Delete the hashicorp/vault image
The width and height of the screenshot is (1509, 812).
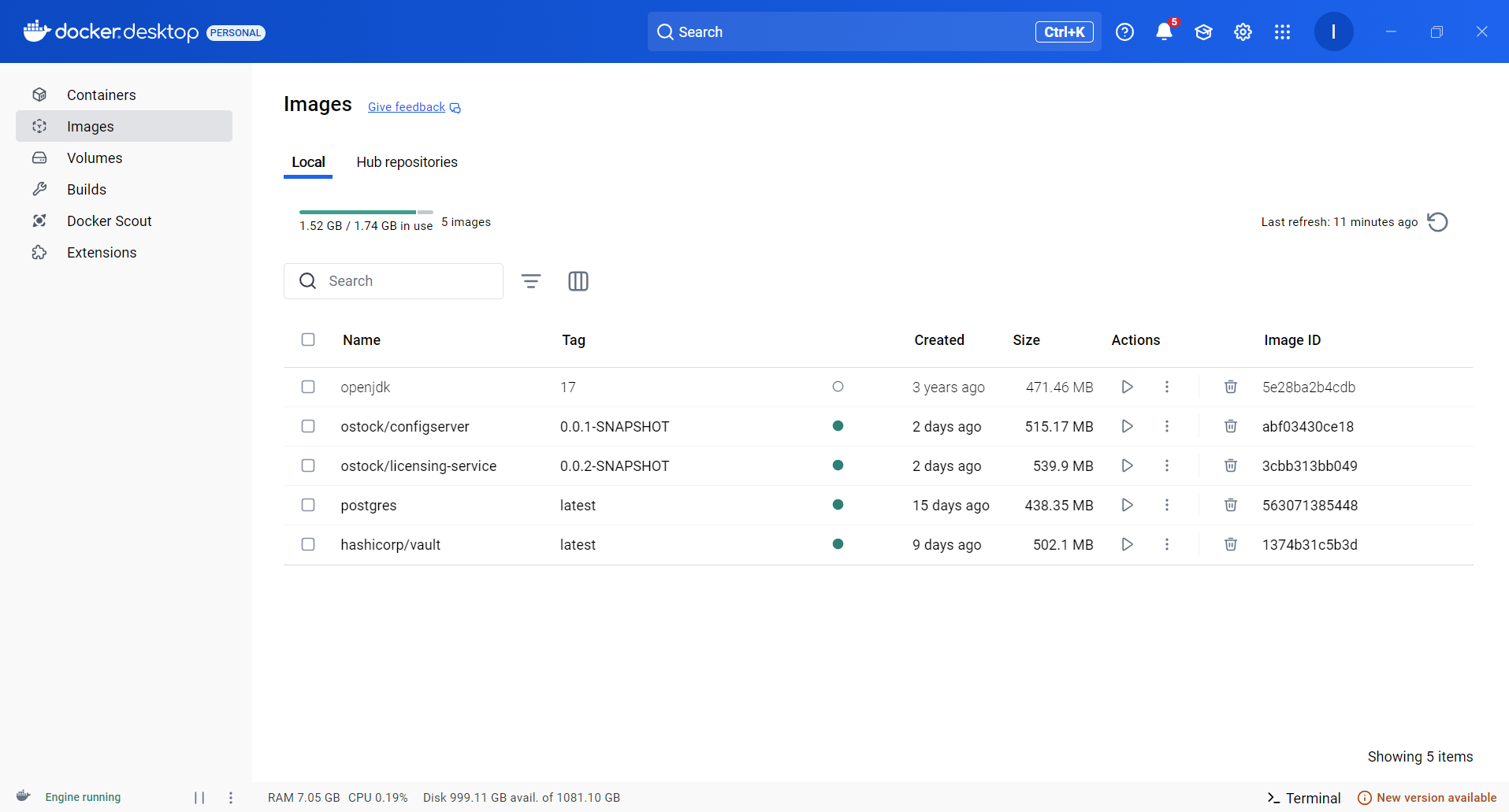tap(1231, 544)
